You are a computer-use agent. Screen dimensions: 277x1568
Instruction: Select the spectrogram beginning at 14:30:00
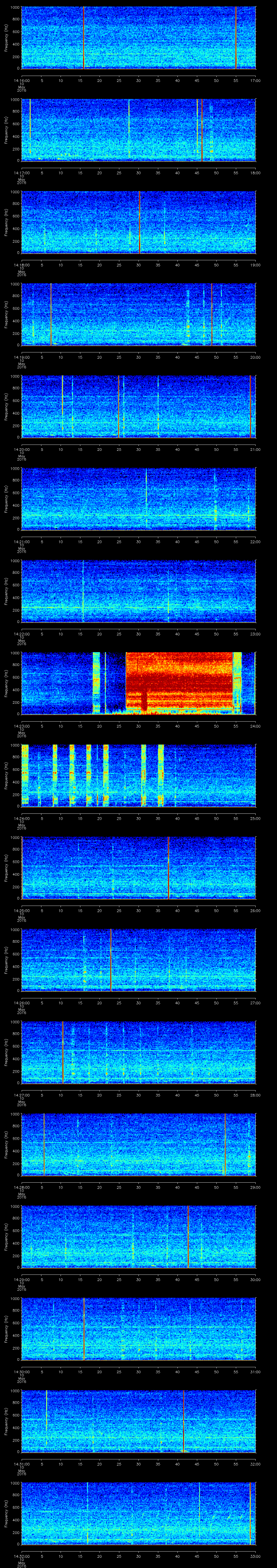pos(138,1329)
